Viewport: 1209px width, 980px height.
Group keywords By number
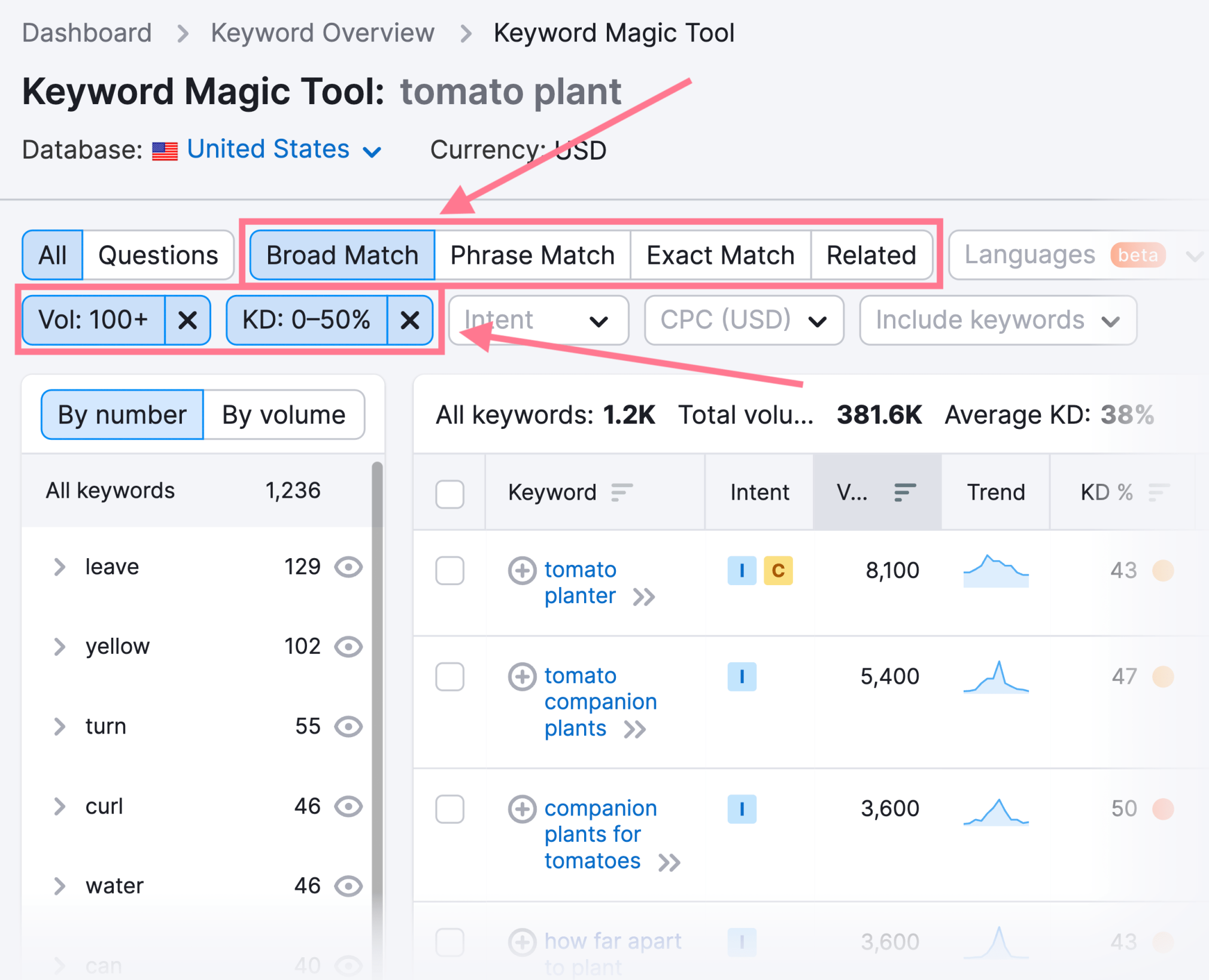point(122,415)
